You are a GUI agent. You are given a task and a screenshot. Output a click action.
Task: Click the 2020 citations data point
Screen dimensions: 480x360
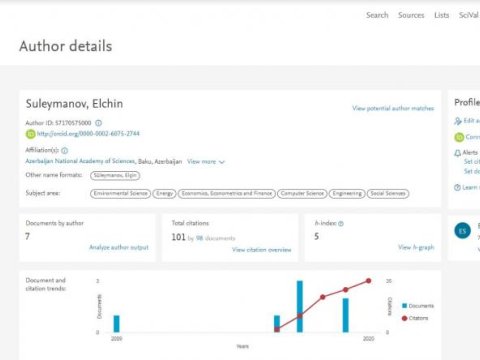[x=368, y=281]
